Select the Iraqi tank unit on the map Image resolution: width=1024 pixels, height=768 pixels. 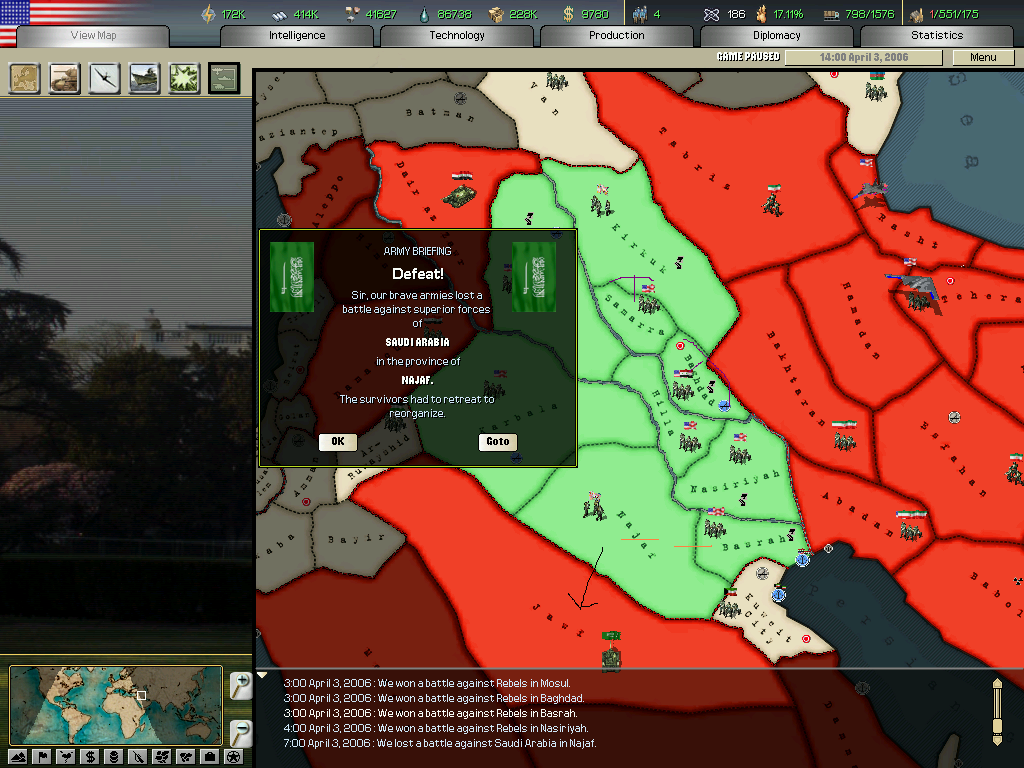click(460, 195)
